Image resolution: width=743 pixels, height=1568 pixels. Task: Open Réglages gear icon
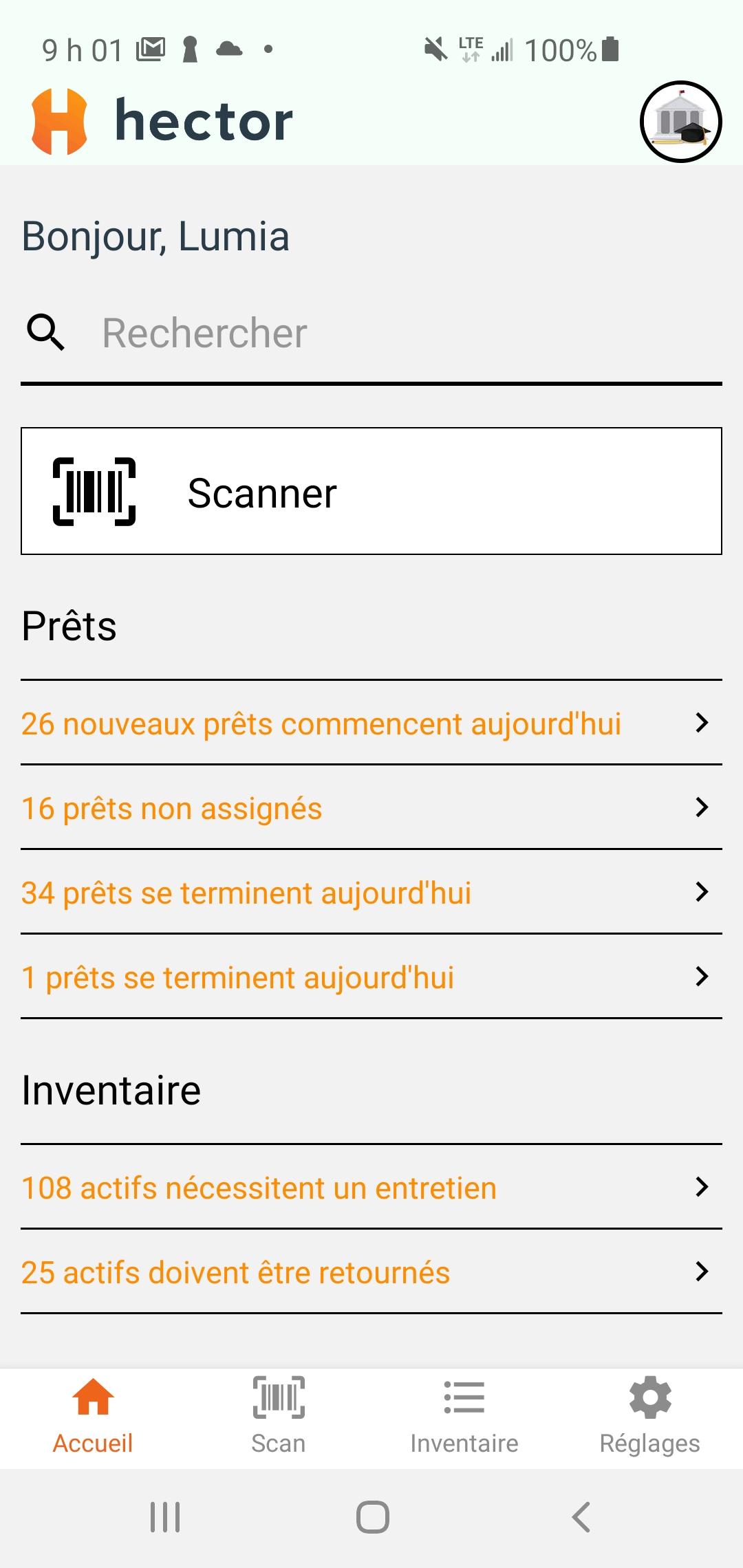[x=650, y=1397]
